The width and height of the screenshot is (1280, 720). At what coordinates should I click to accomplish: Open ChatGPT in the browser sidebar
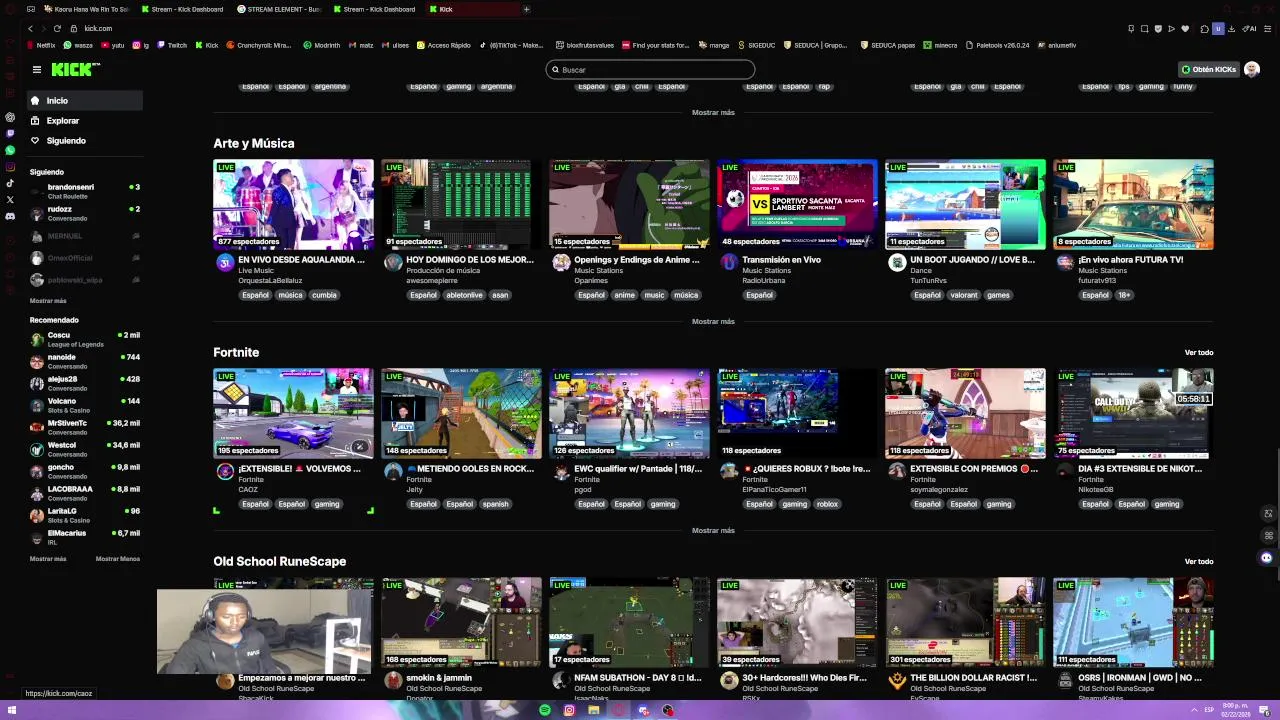10,117
